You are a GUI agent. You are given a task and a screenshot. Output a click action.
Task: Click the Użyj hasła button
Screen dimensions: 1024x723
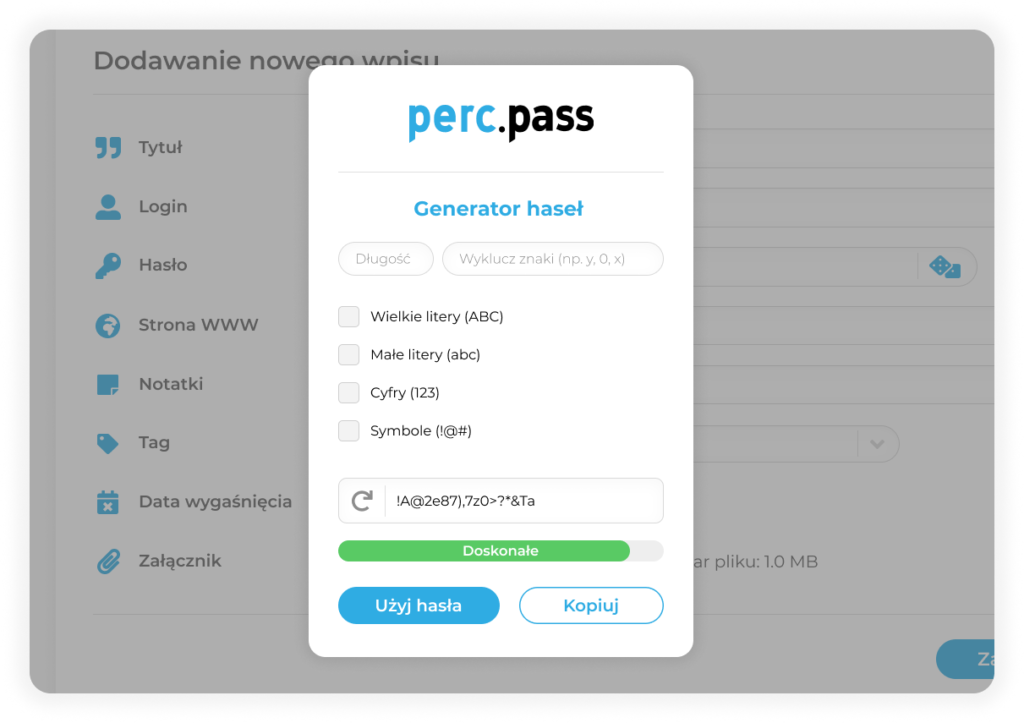point(418,605)
